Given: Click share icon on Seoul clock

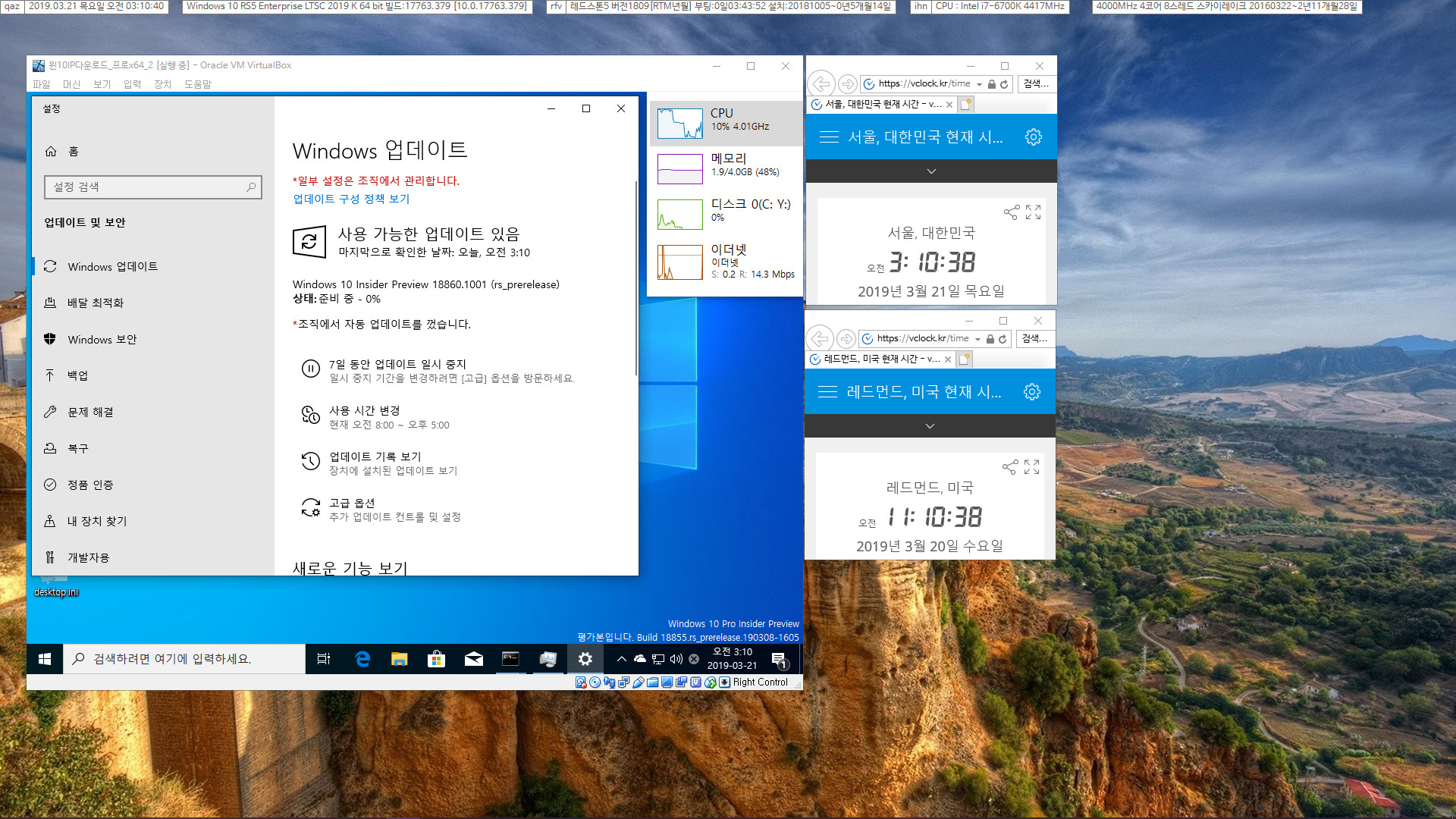Looking at the screenshot, I should pyautogui.click(x=1012, y=212).
